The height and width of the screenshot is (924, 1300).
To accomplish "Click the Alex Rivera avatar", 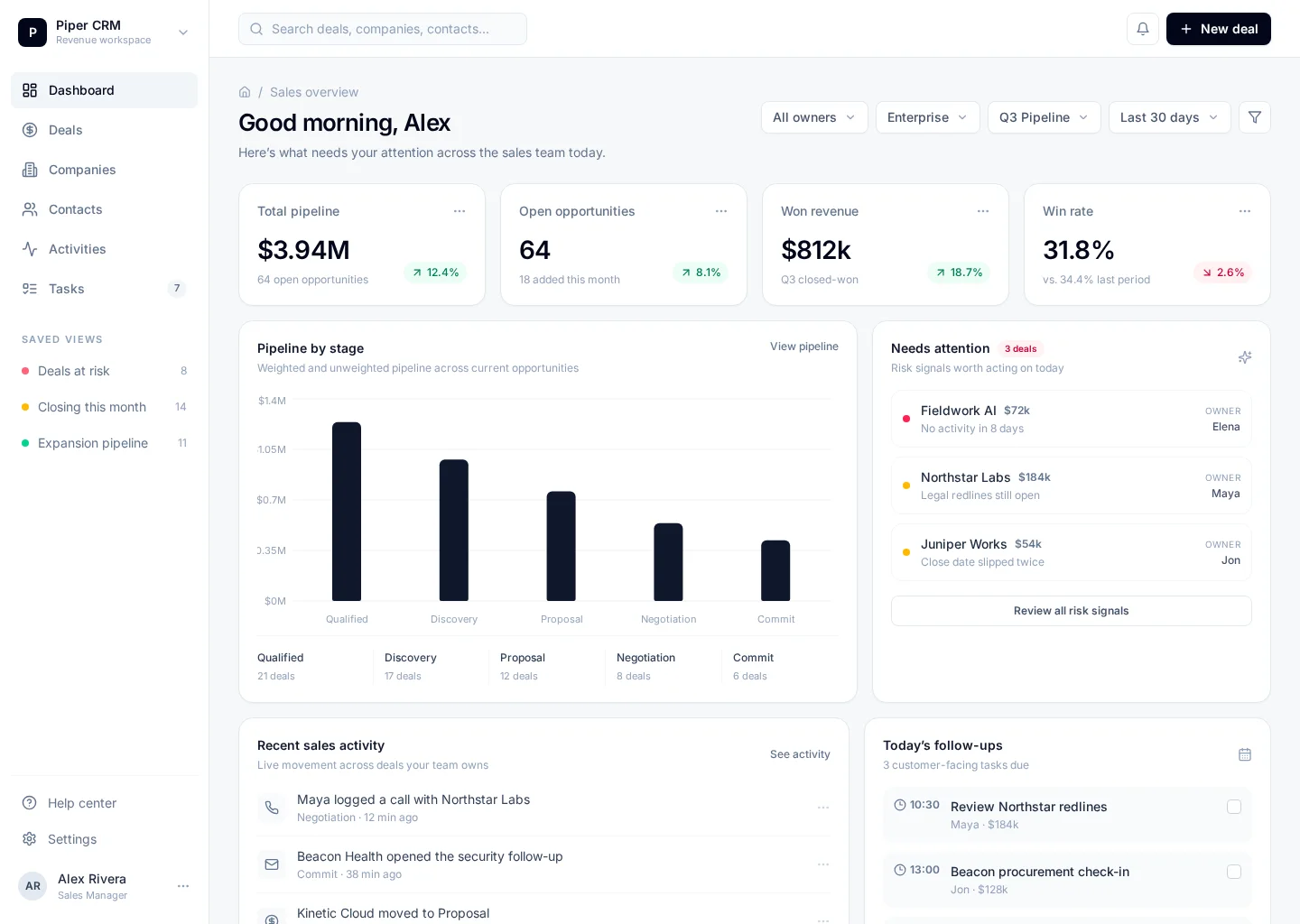I will [x=32, y=886].
